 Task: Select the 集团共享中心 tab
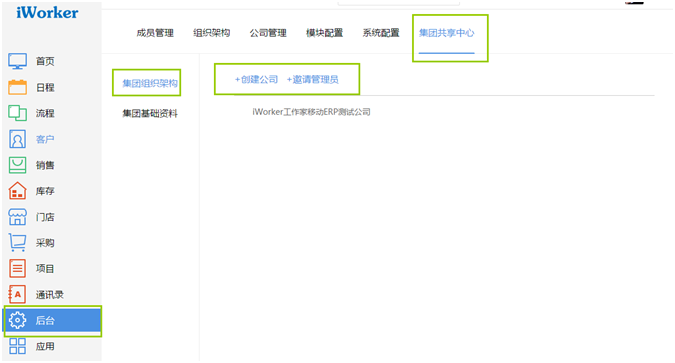tap(447, 33)
